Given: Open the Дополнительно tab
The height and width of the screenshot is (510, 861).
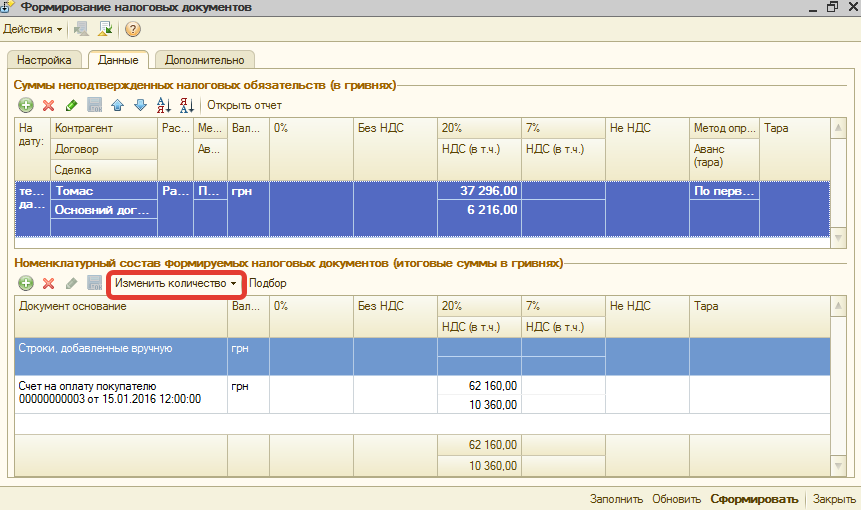Looking at the screenshot, I should (x=205, y=60).
